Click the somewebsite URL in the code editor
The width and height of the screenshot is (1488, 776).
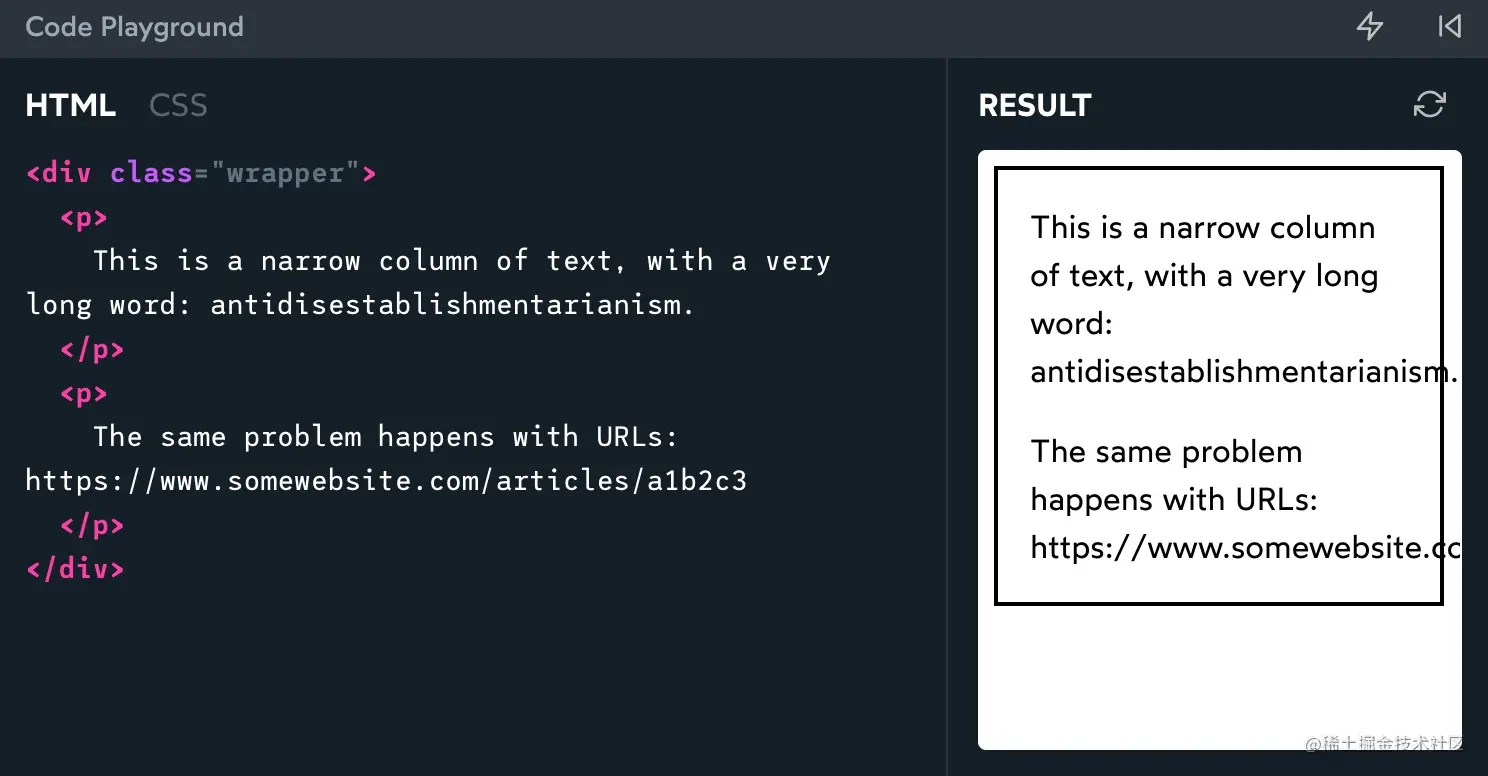coord(385,481)
